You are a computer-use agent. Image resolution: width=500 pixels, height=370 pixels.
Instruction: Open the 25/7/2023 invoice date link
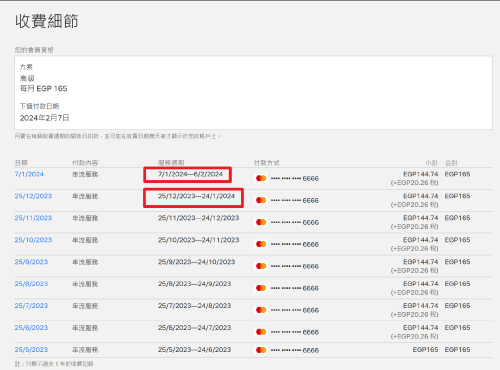pos(31,306)
